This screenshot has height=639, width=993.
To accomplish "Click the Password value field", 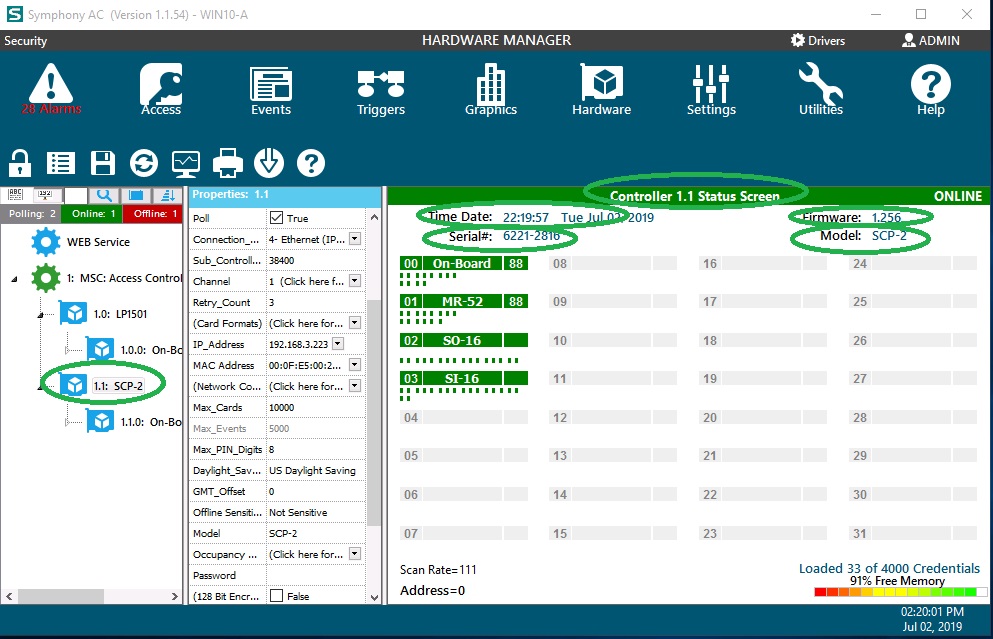I will click(315, 575).
